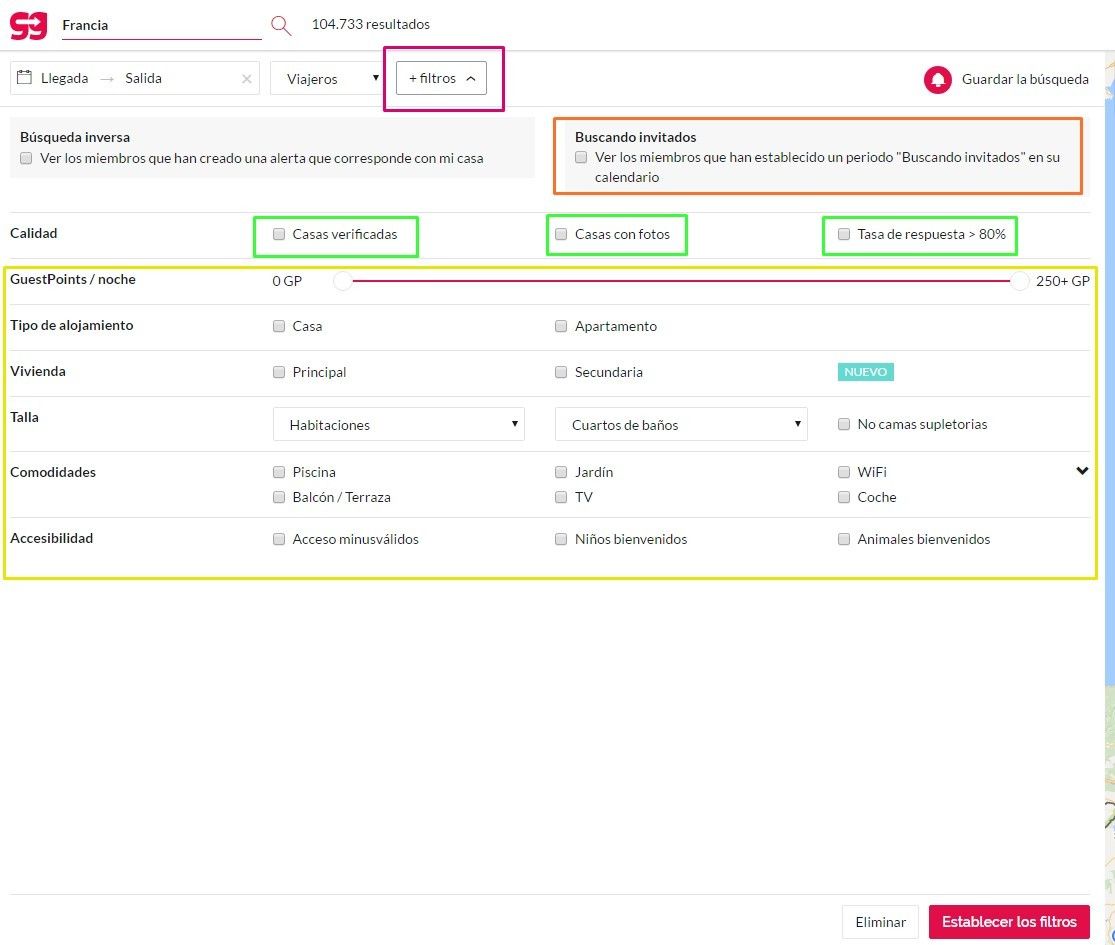Check Casas verificadas
The image size is (1115, 945).
coord(279,234)
